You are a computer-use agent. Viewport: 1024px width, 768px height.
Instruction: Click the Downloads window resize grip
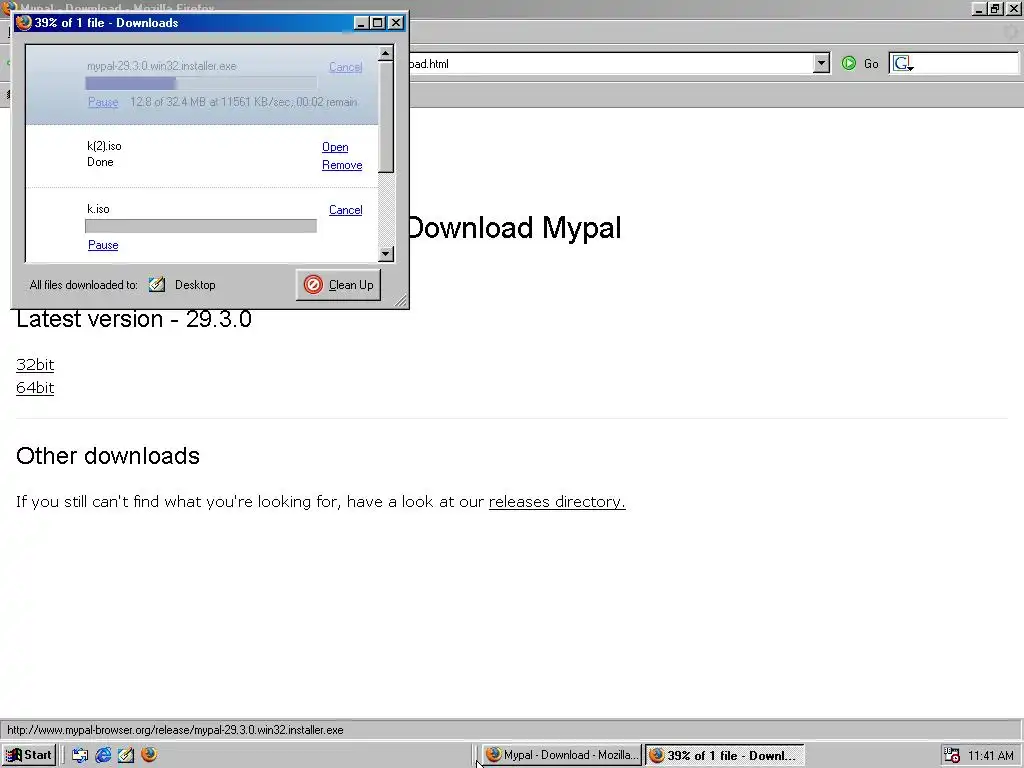(x=401, y=300)
